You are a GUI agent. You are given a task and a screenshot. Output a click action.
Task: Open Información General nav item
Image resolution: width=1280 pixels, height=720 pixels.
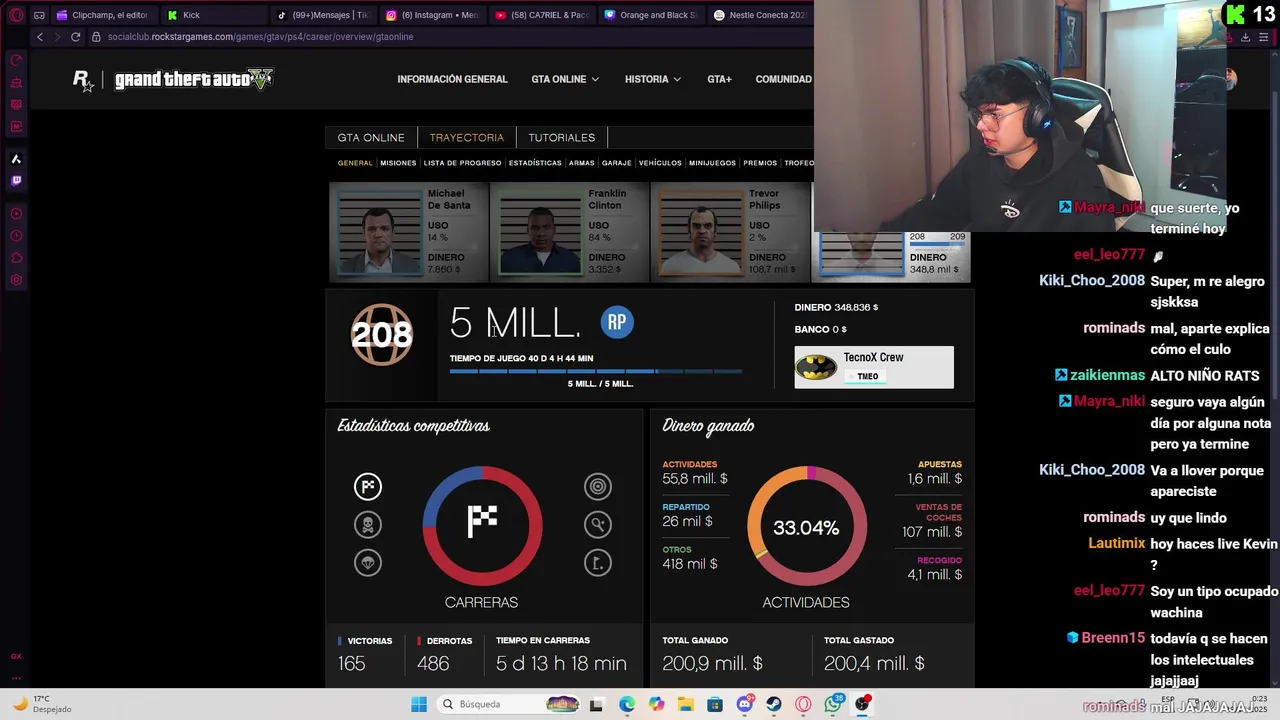click(452, 79)
